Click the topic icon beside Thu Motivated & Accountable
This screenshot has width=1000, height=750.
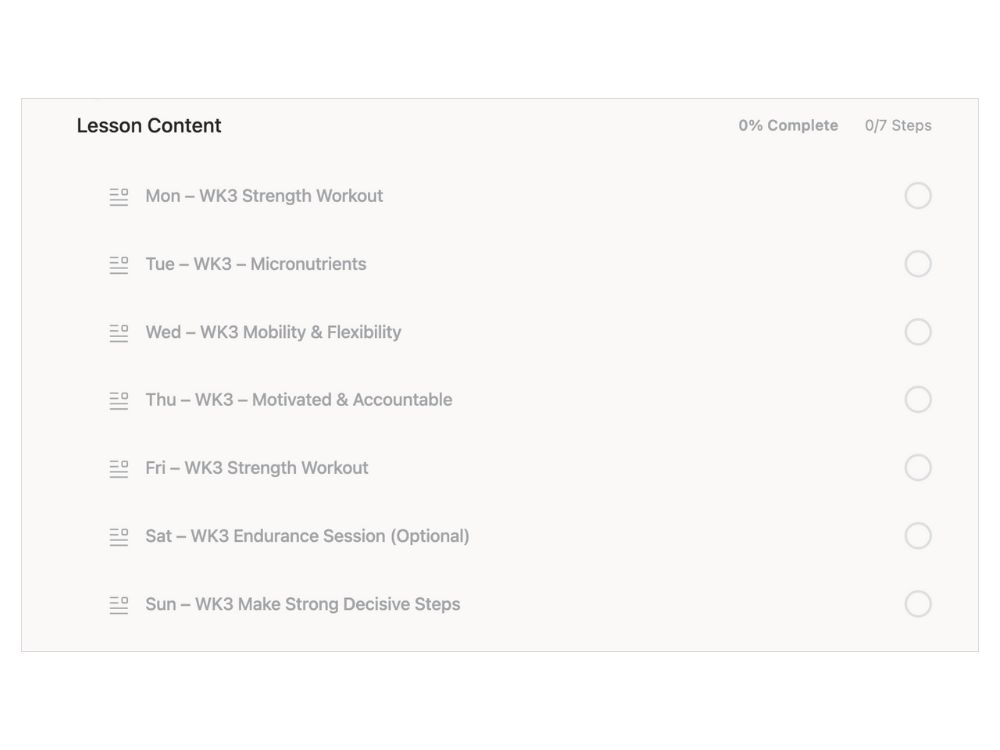click(119, 401)
